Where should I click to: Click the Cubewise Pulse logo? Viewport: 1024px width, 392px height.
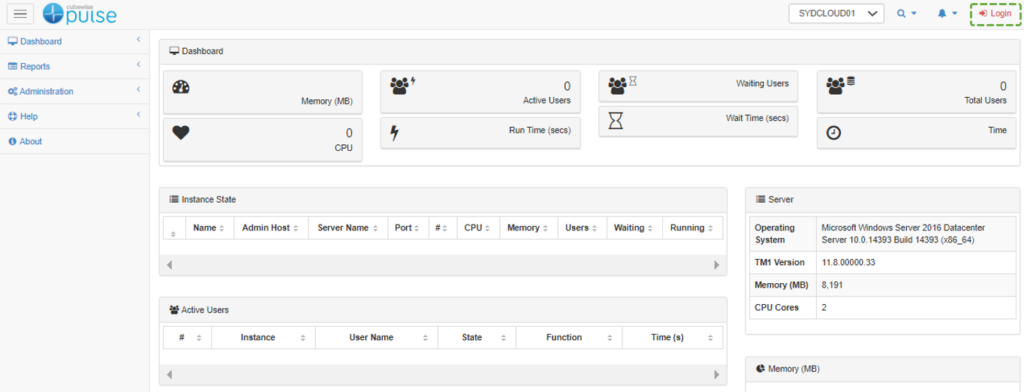pyautogui.click(x=79, y=14)
